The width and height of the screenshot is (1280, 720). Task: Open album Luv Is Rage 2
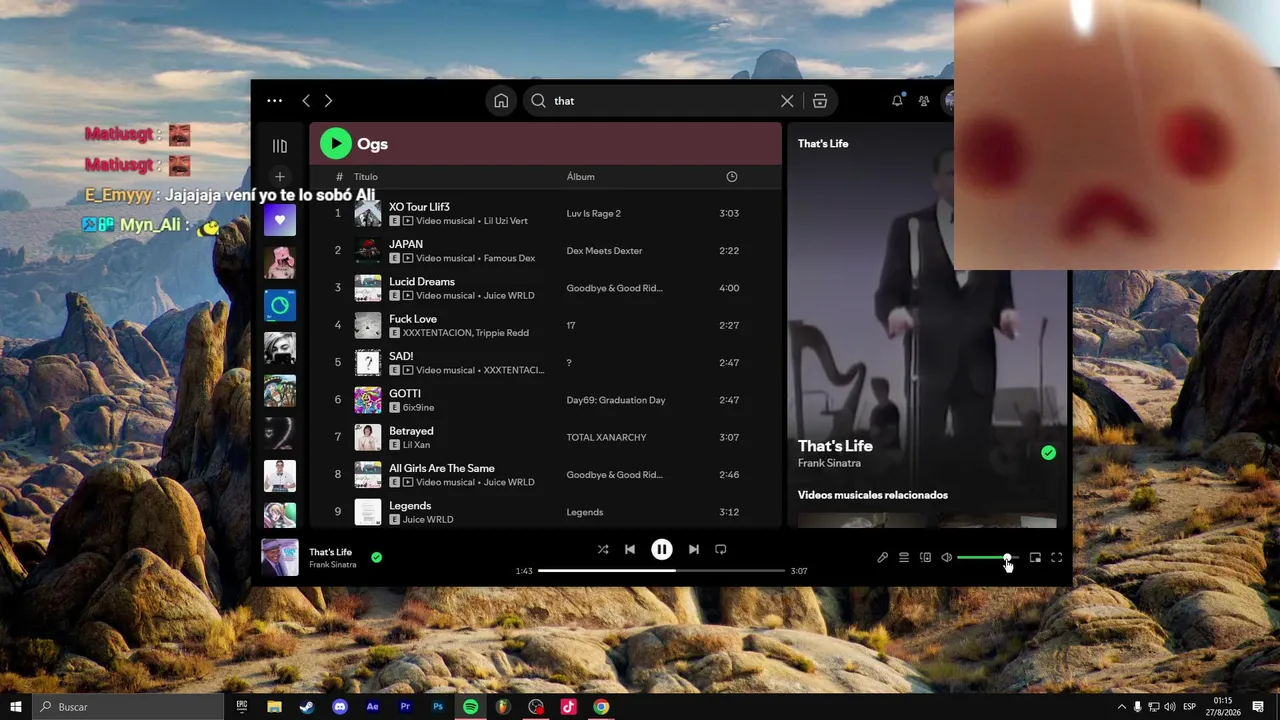pos(594,214)
